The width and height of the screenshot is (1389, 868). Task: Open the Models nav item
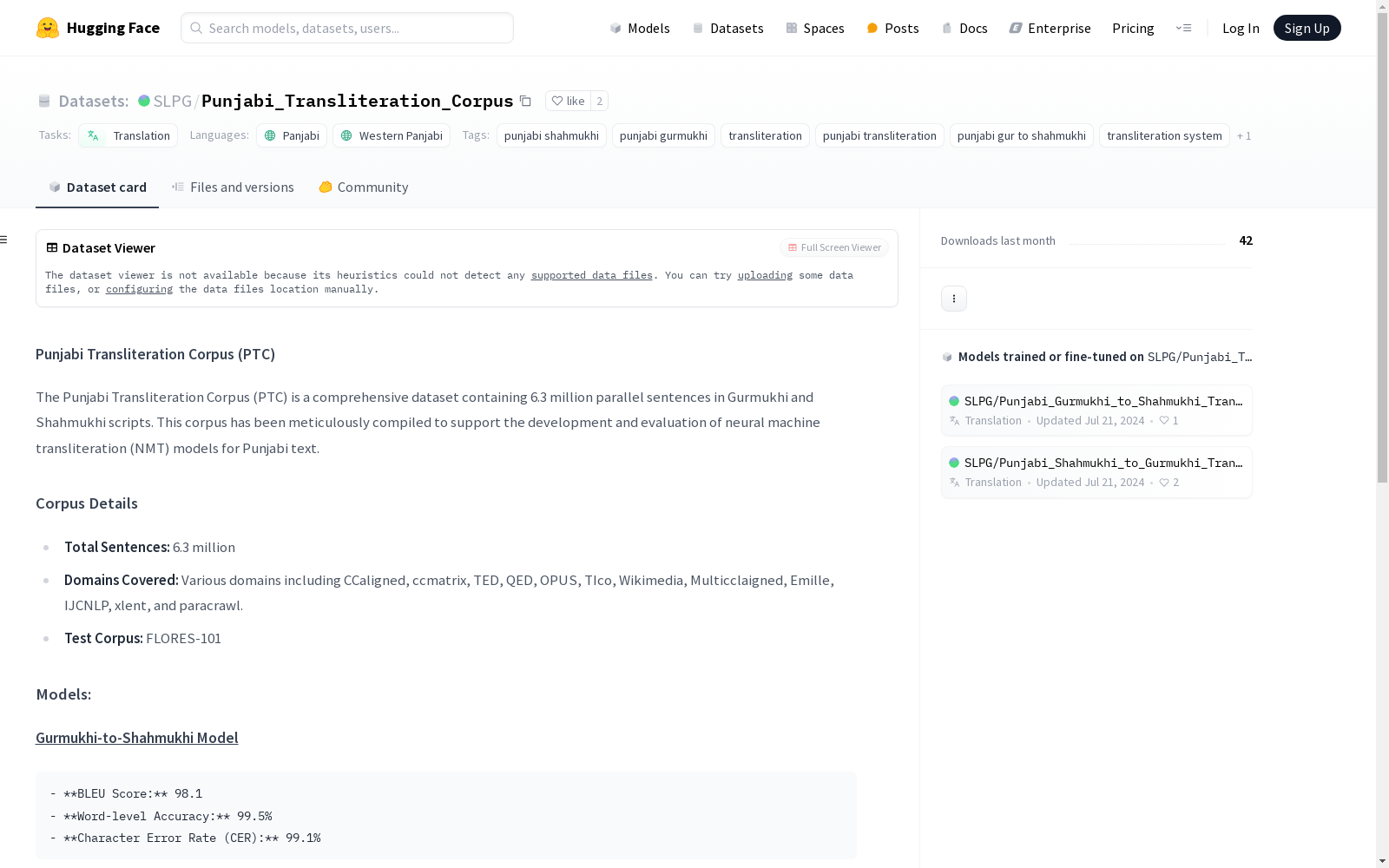[640, 28]
